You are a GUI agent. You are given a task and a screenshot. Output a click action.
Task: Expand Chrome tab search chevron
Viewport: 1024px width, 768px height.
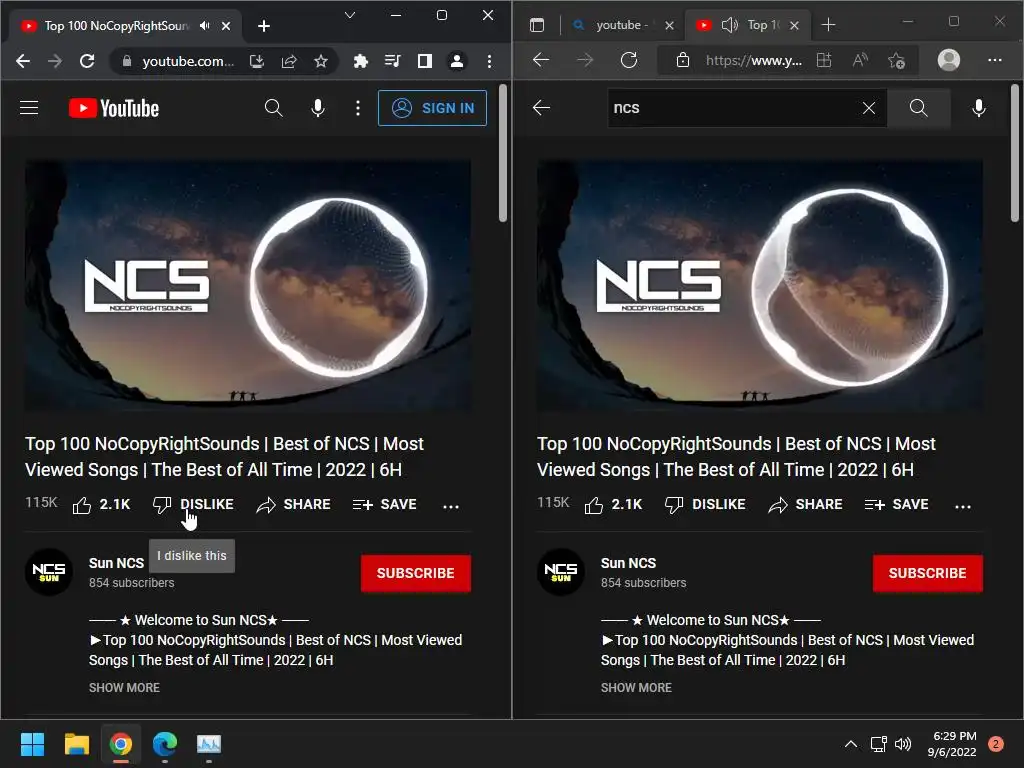pos(350,15)
